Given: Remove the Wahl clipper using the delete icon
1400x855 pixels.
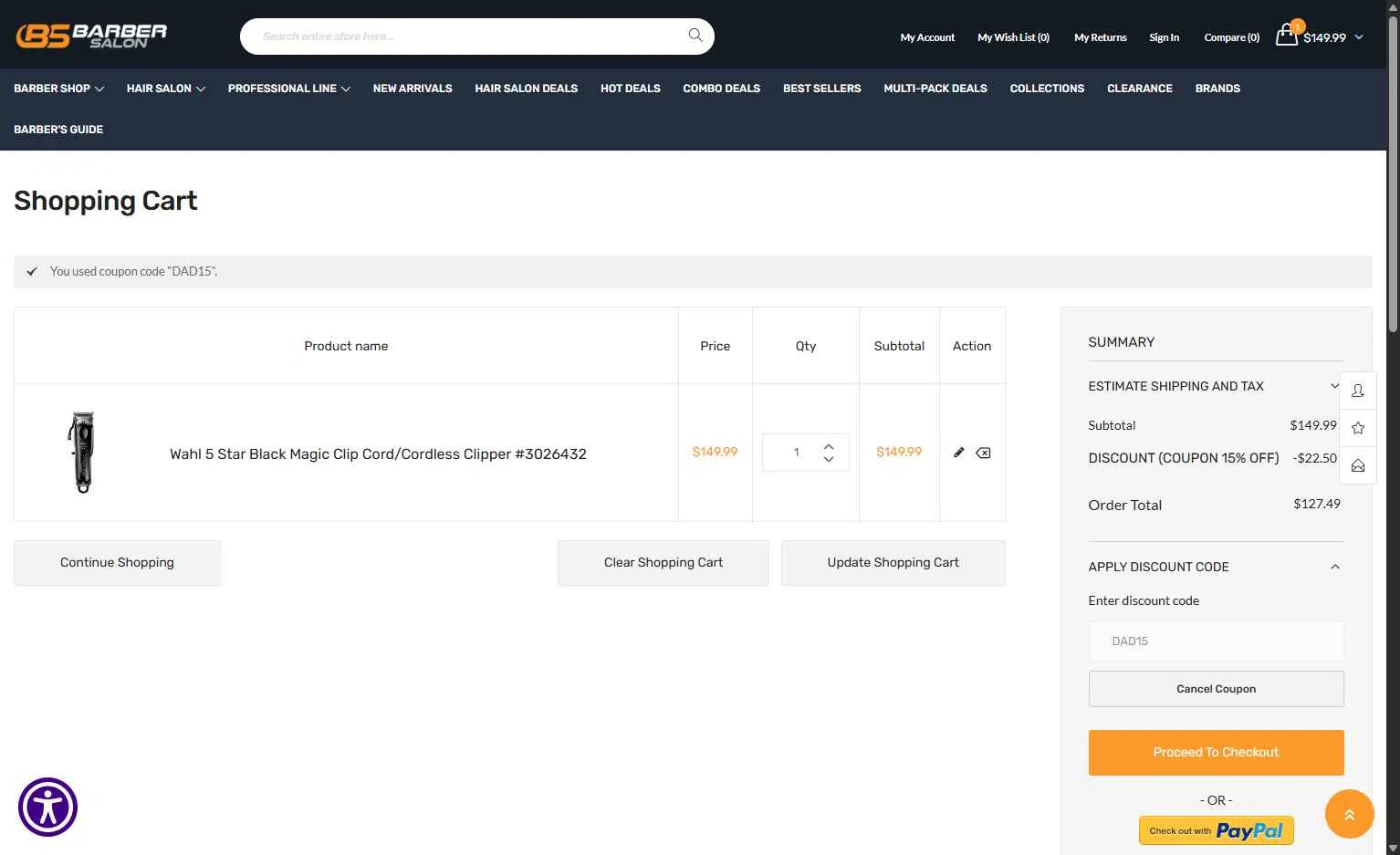Looking at the screenshot, I should pyautogui.click(x=983, y=453).
